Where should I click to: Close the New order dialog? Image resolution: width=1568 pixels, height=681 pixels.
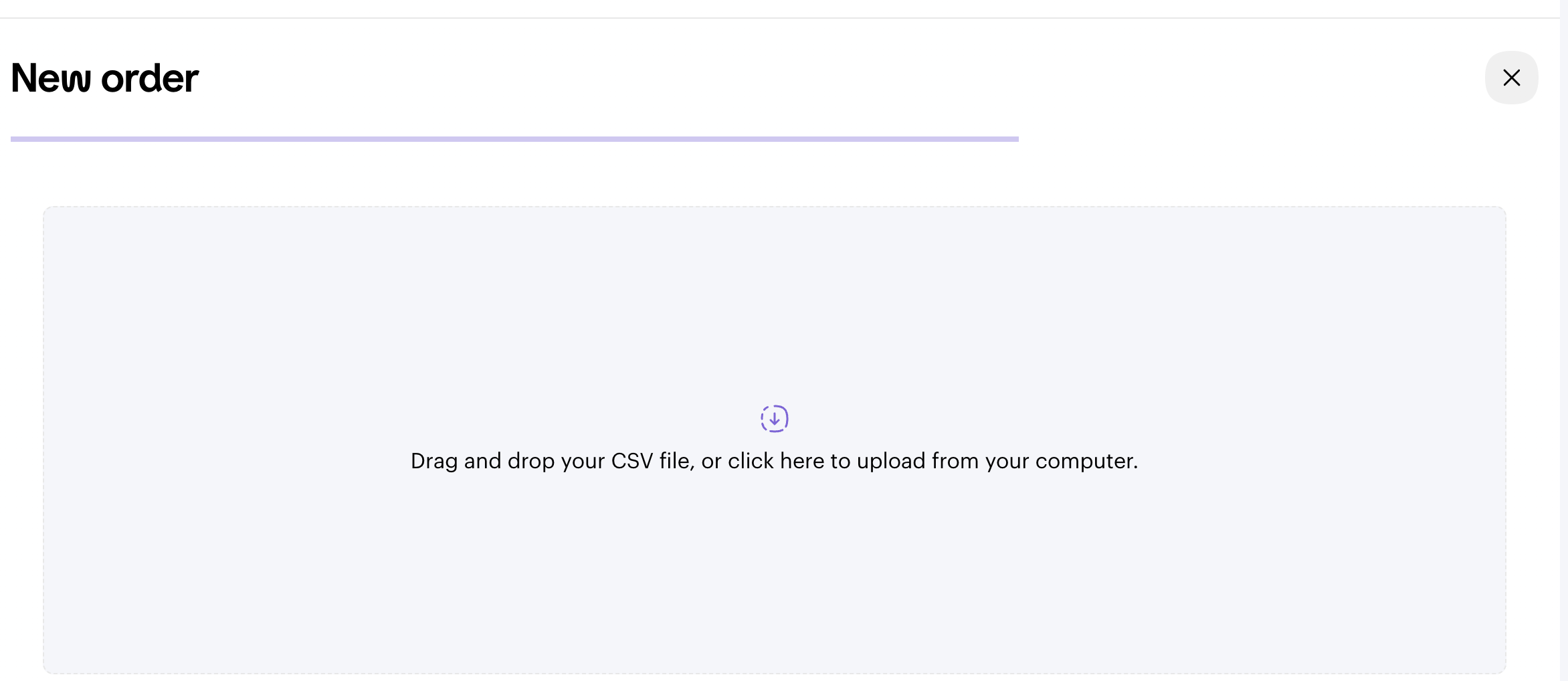[x=1511, y=78]
